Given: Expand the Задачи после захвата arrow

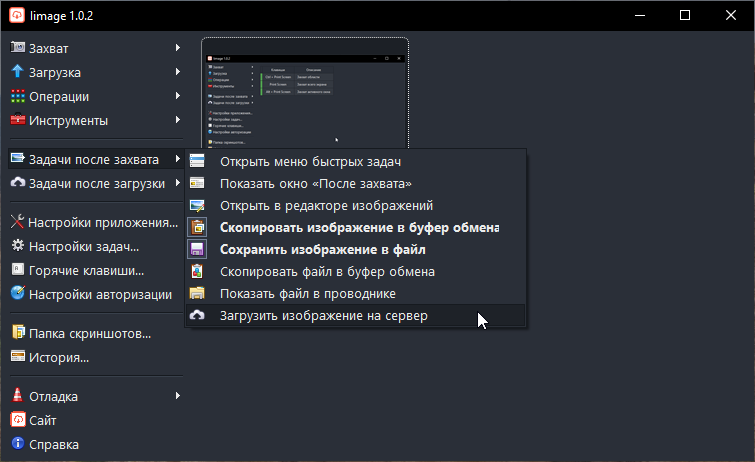Looking at the screenshot, I should [178, 158].
